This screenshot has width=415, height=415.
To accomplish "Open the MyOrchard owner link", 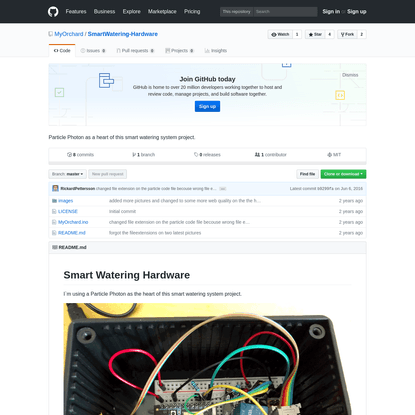I will pyautogui.click(x=69, y=34).
